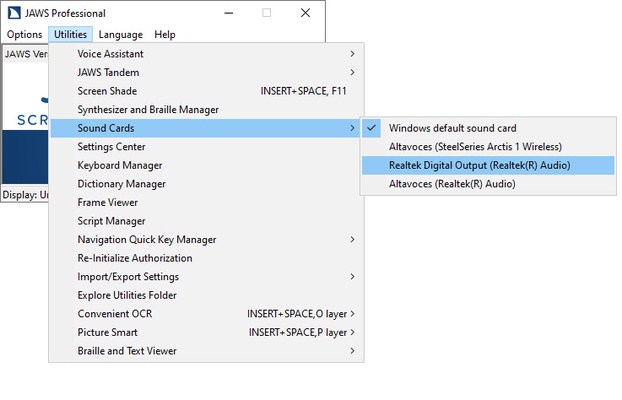
Task: Launch Settings Center
Action: pyautogui.click(x=111, y=147)
